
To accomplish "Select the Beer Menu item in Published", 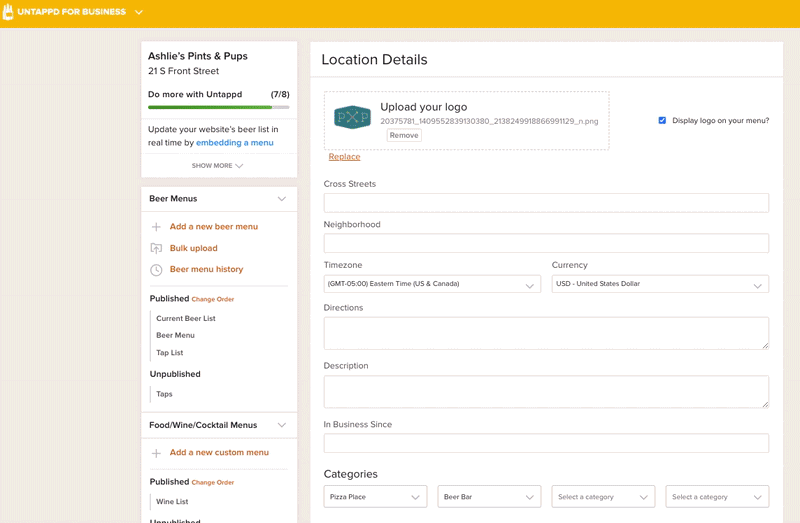I will click(175, 335).
